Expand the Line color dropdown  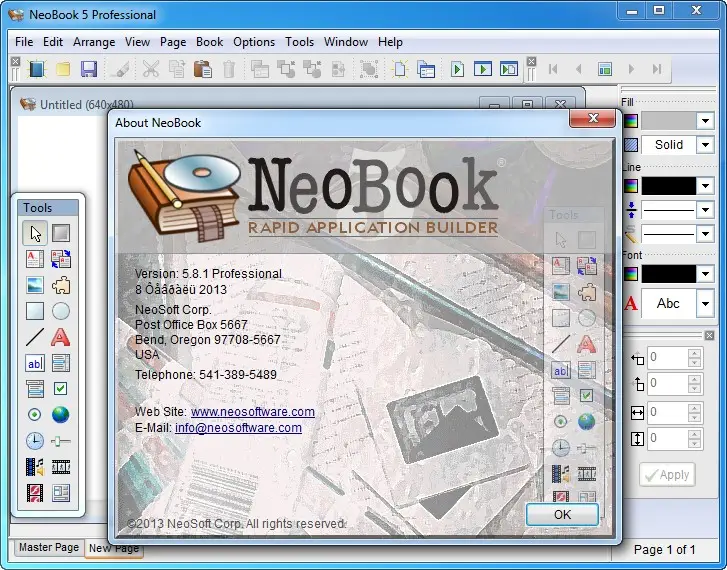coord(705,186)
